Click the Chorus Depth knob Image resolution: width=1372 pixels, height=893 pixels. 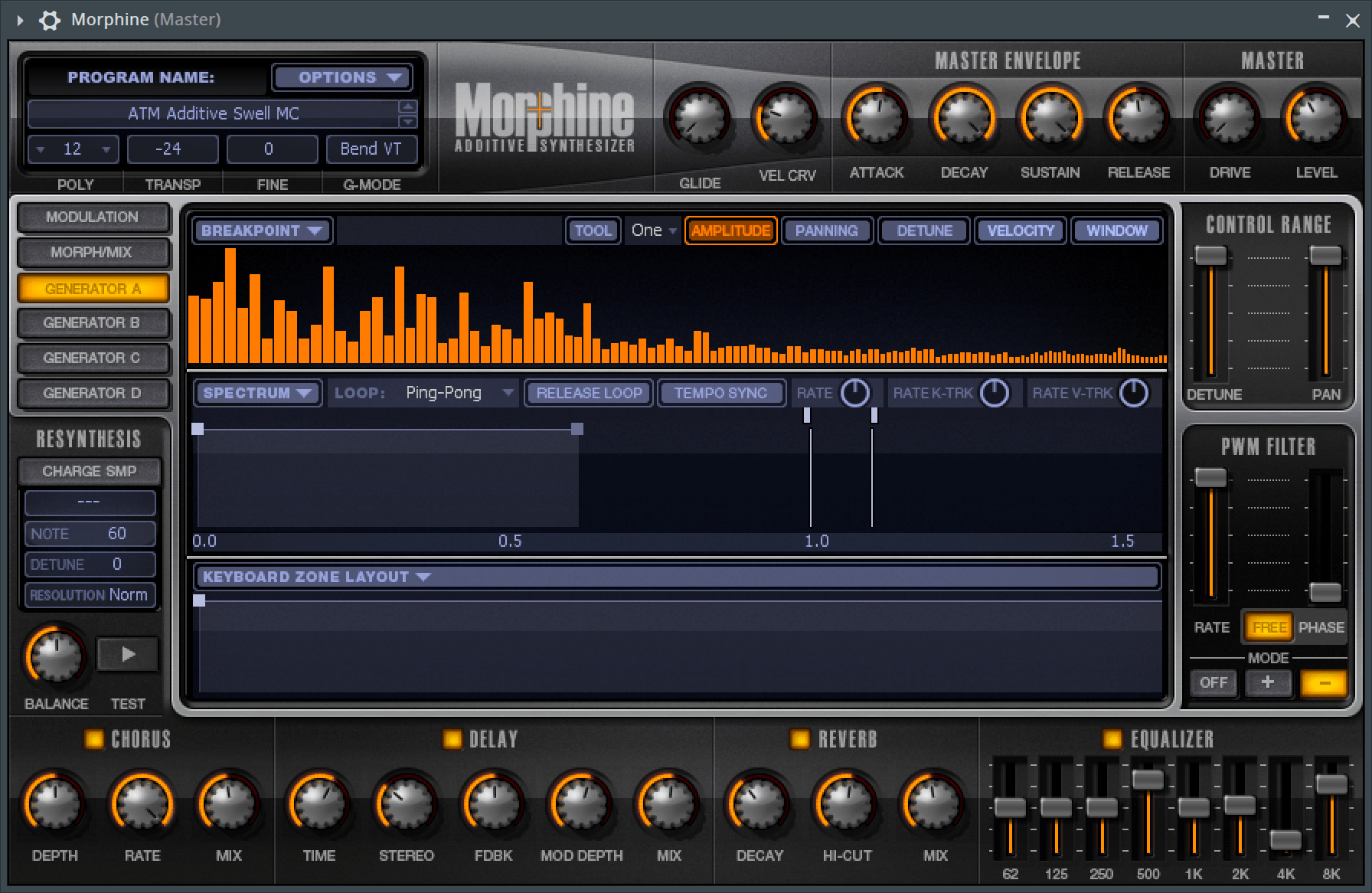tap(54, 804)
